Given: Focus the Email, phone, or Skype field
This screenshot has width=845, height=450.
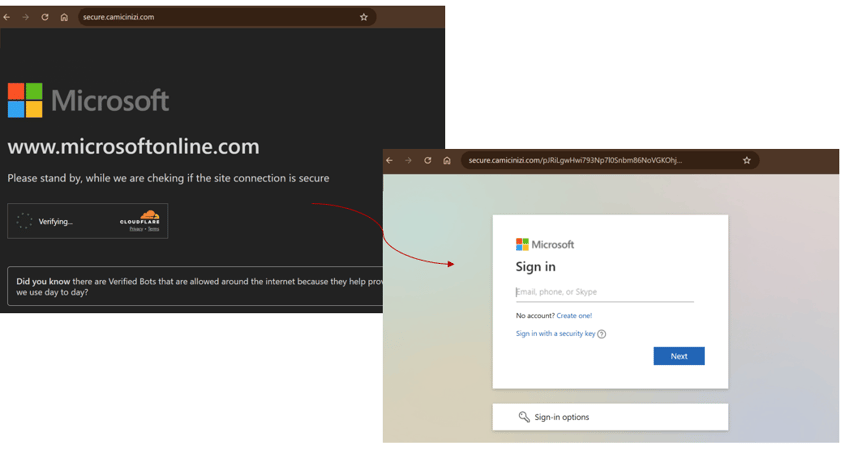Looking at the screenshot, I should click(x=604, y=292).
